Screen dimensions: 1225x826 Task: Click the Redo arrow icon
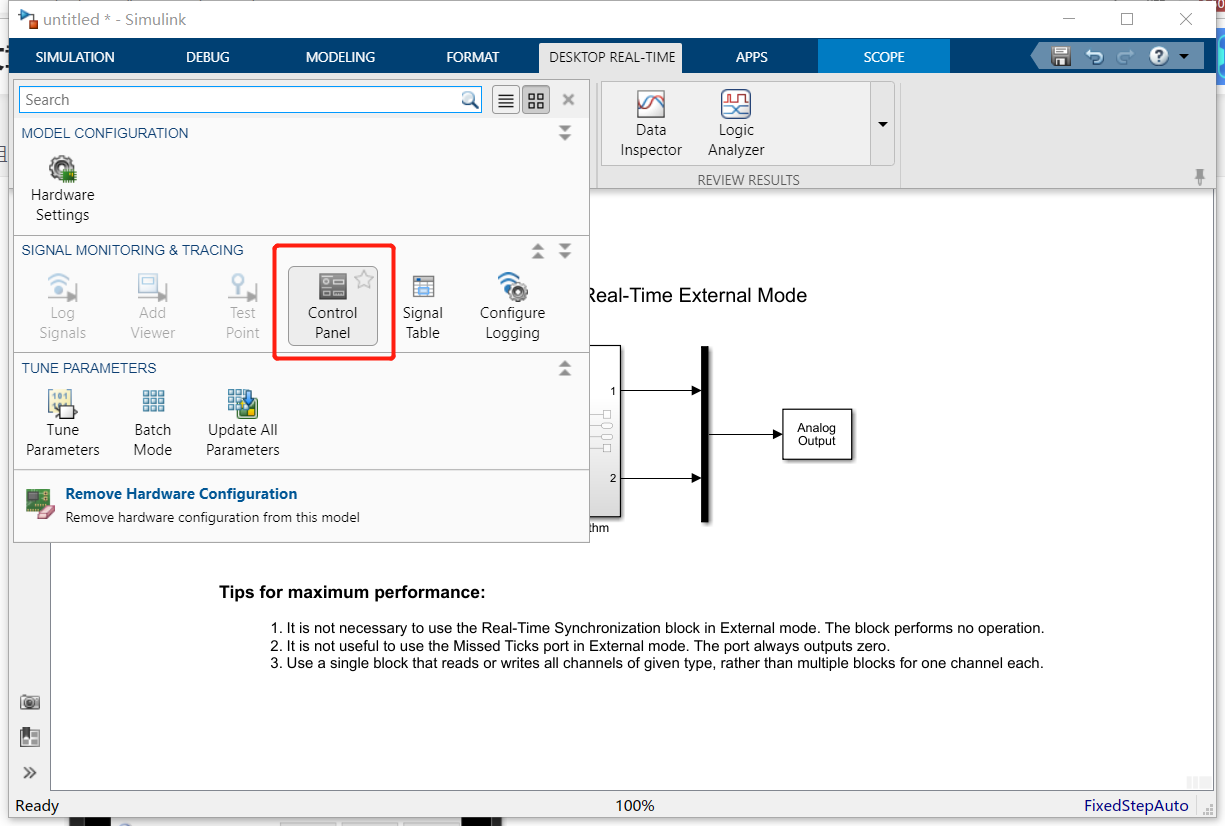pos(1125,57)
